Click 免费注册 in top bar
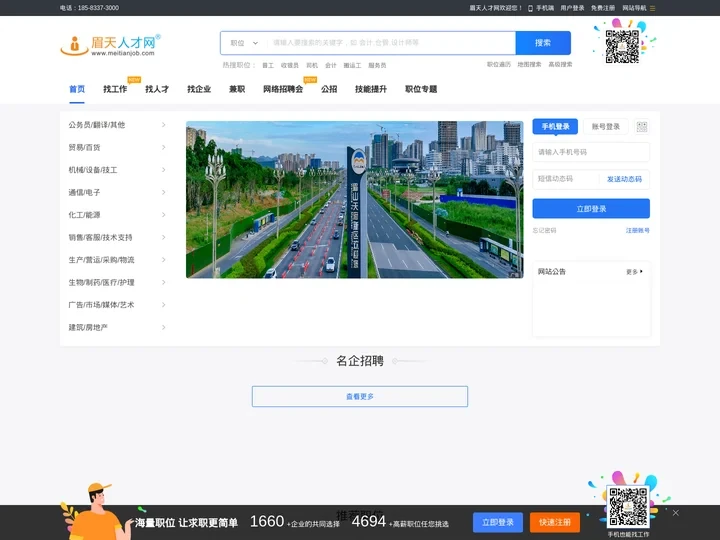The height and width of the screenshot is (540, 720). [603, 8]
